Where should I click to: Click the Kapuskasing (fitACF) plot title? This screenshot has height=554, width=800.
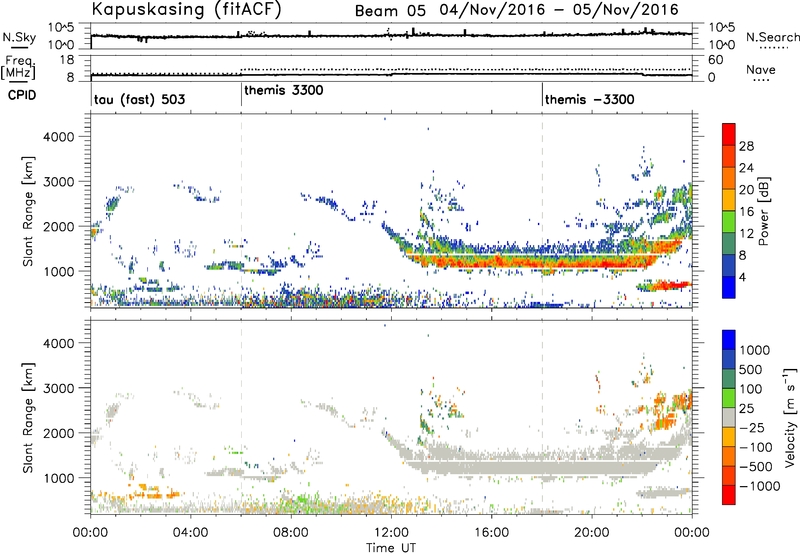(186, 9)
